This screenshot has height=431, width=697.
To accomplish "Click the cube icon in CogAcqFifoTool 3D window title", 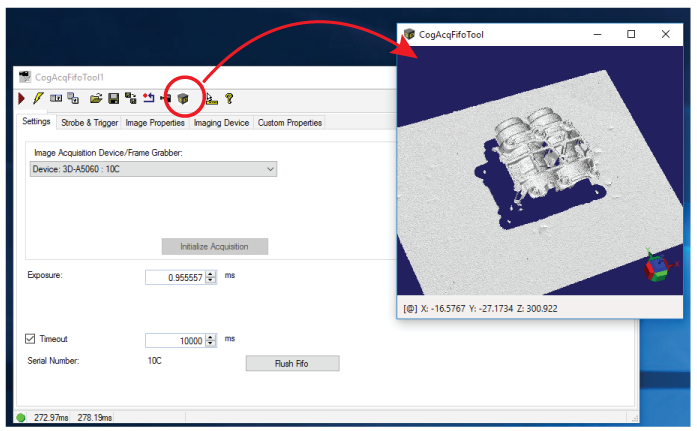I will (x=409, y=34).
